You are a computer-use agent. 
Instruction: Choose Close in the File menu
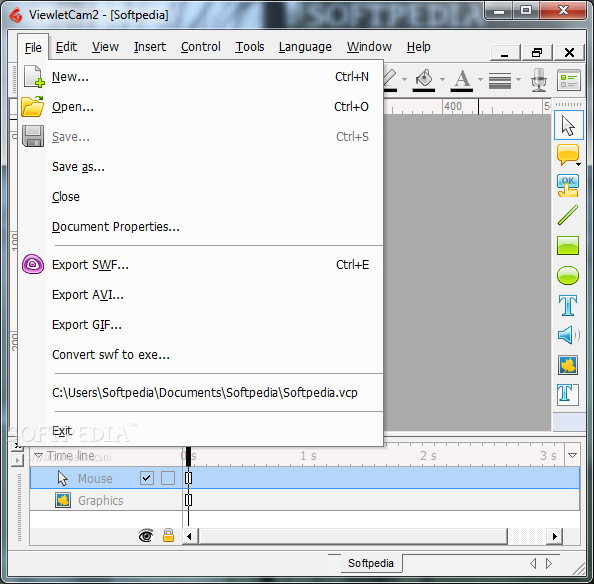pos(200,197)
